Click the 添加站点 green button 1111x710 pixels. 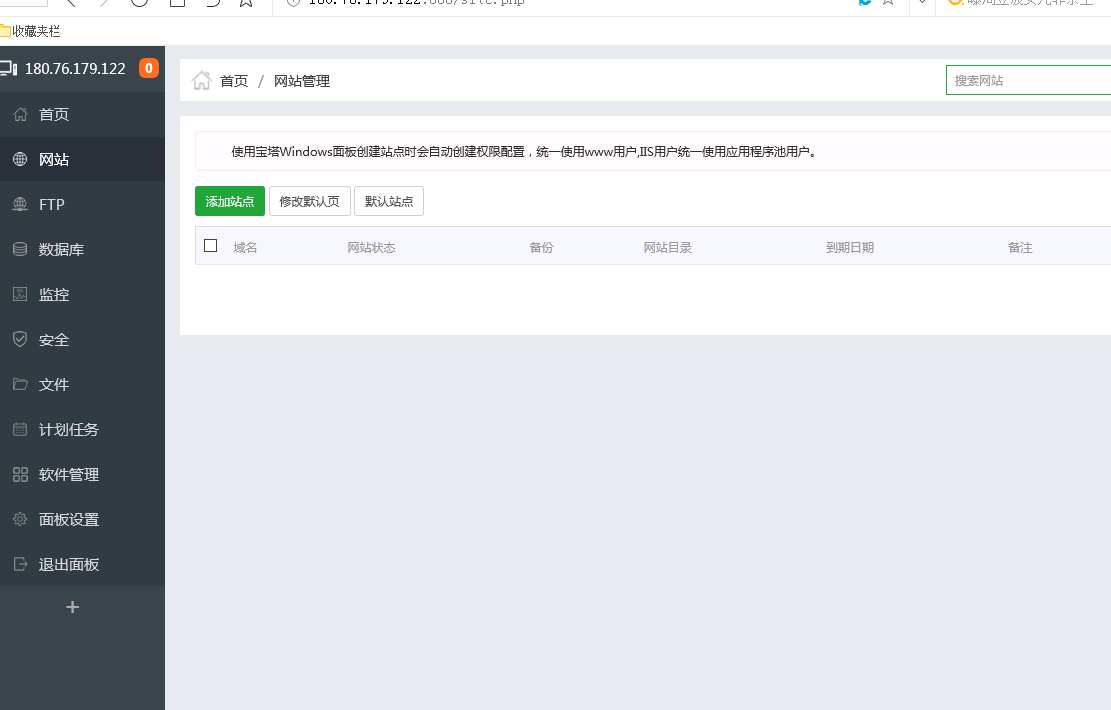pos(230,201)
